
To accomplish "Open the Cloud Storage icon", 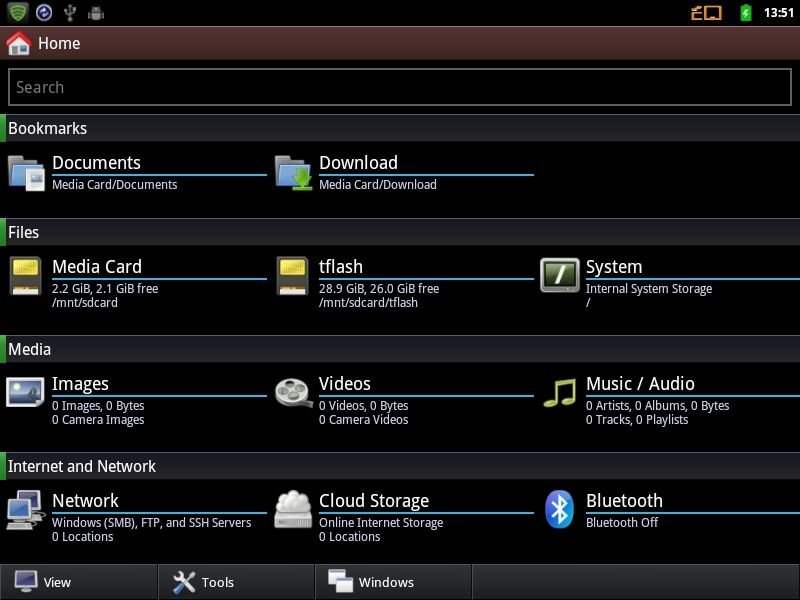I will coord(293,509).
